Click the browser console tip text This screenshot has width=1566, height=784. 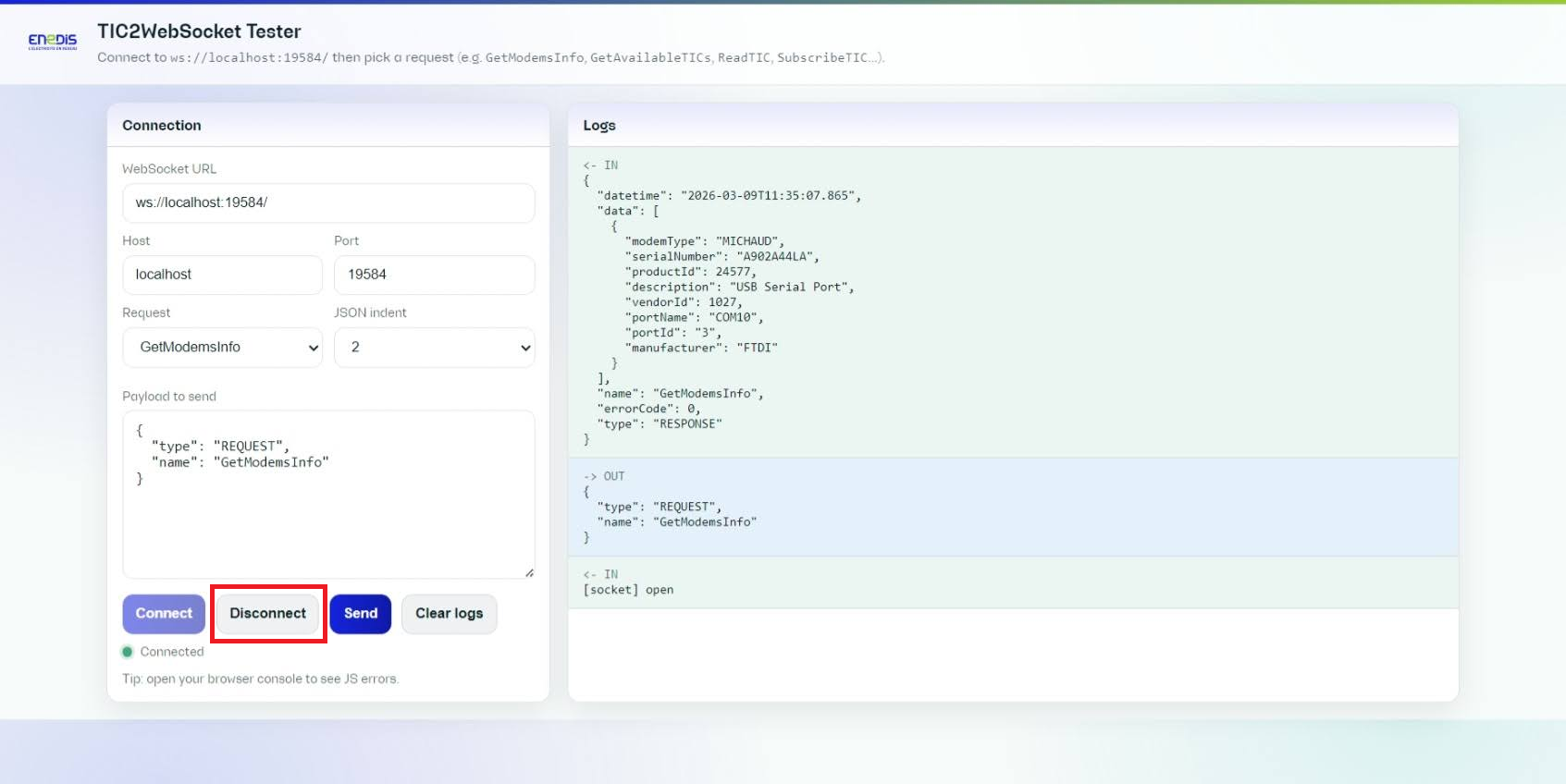click(260, 679)
